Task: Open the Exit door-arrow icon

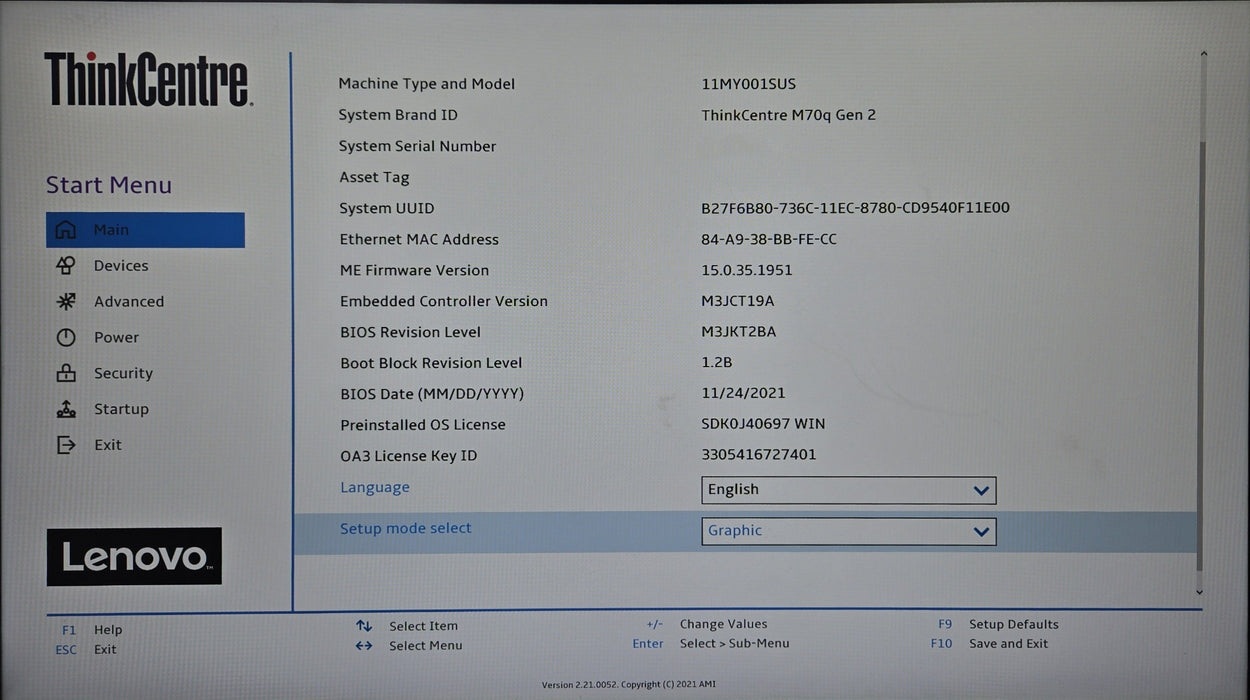Action: [x=66, y=445]
